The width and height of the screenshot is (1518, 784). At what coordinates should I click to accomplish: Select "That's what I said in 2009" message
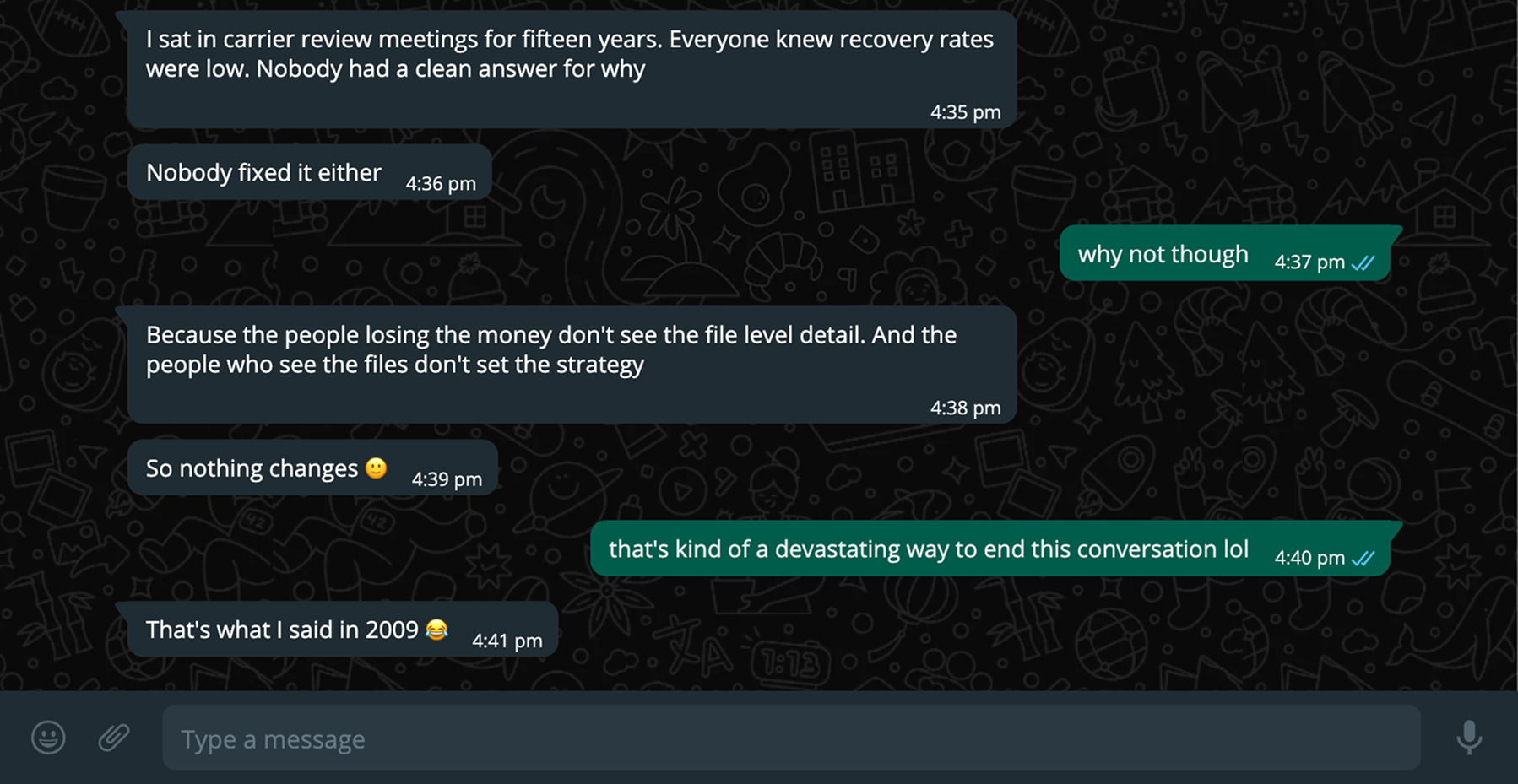(x=282, y=630)
